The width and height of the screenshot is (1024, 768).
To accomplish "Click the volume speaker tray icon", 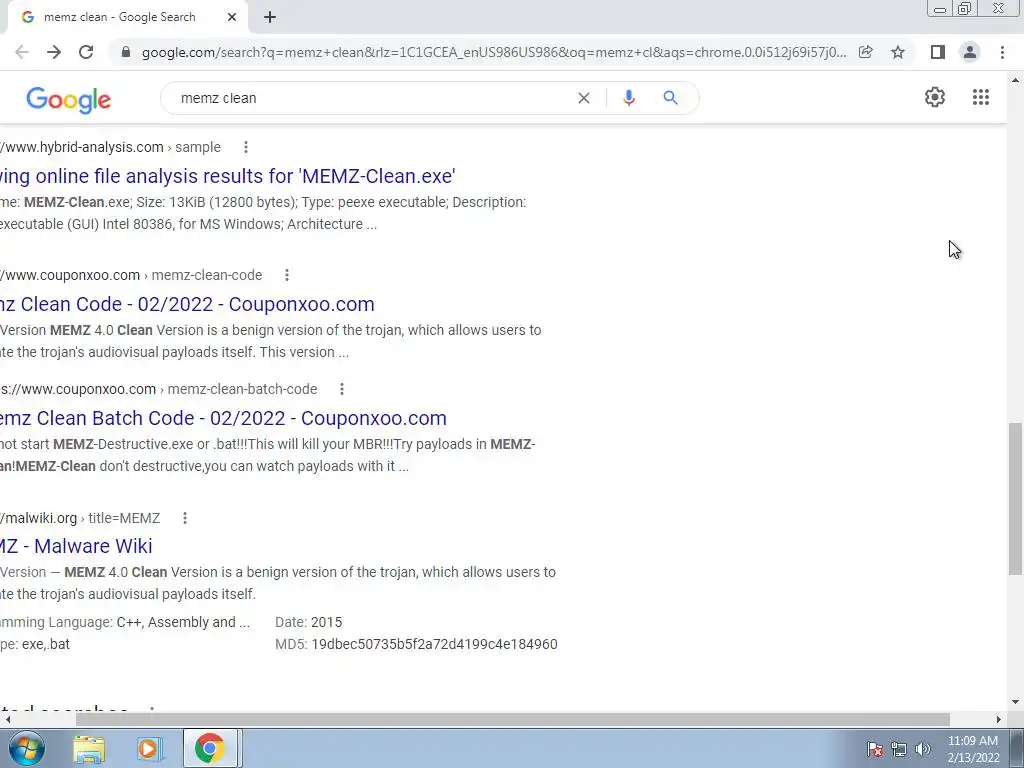I will pos(923,749).
